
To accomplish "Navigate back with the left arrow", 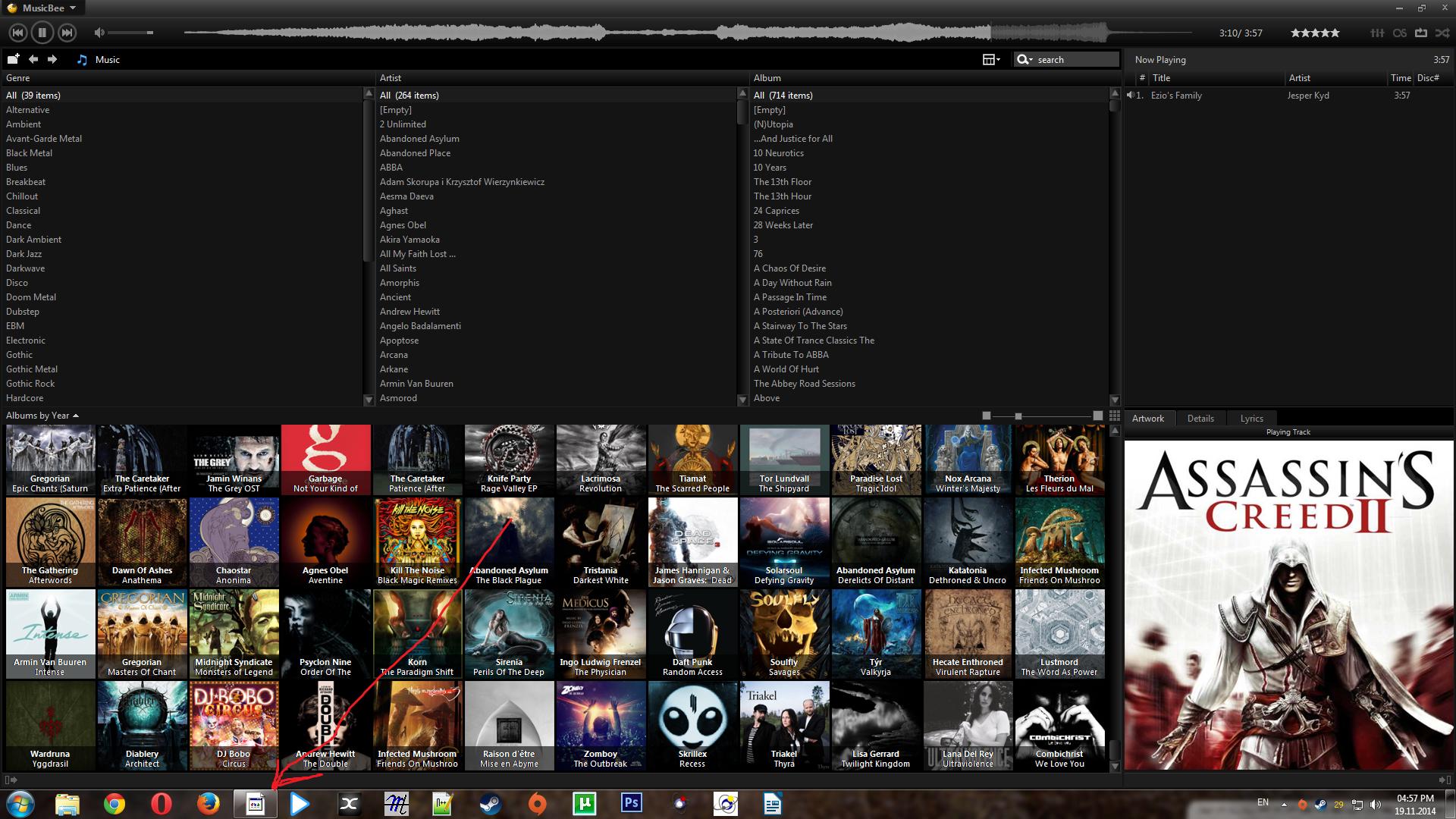I will tap(33, 59).
